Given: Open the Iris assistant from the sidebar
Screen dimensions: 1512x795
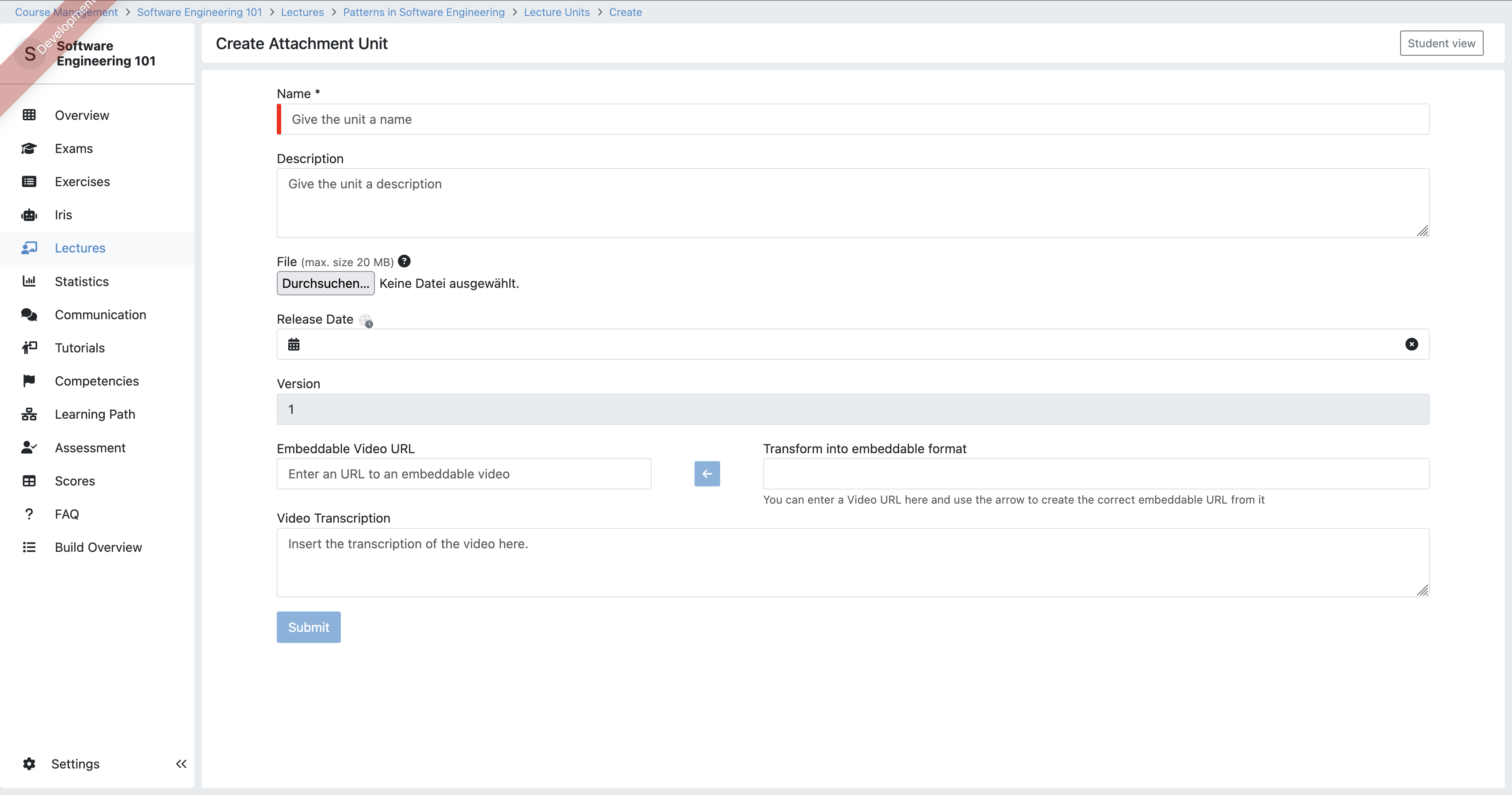Looking at the screenshot, I should (x=29, y=214).
